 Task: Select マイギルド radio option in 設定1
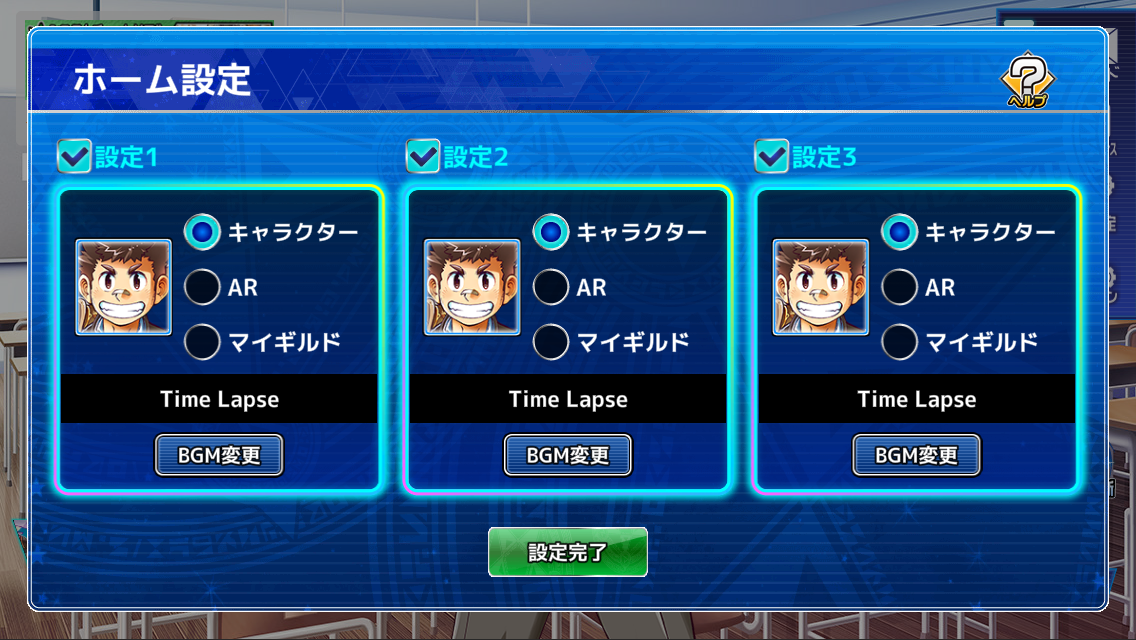[202, 342]
